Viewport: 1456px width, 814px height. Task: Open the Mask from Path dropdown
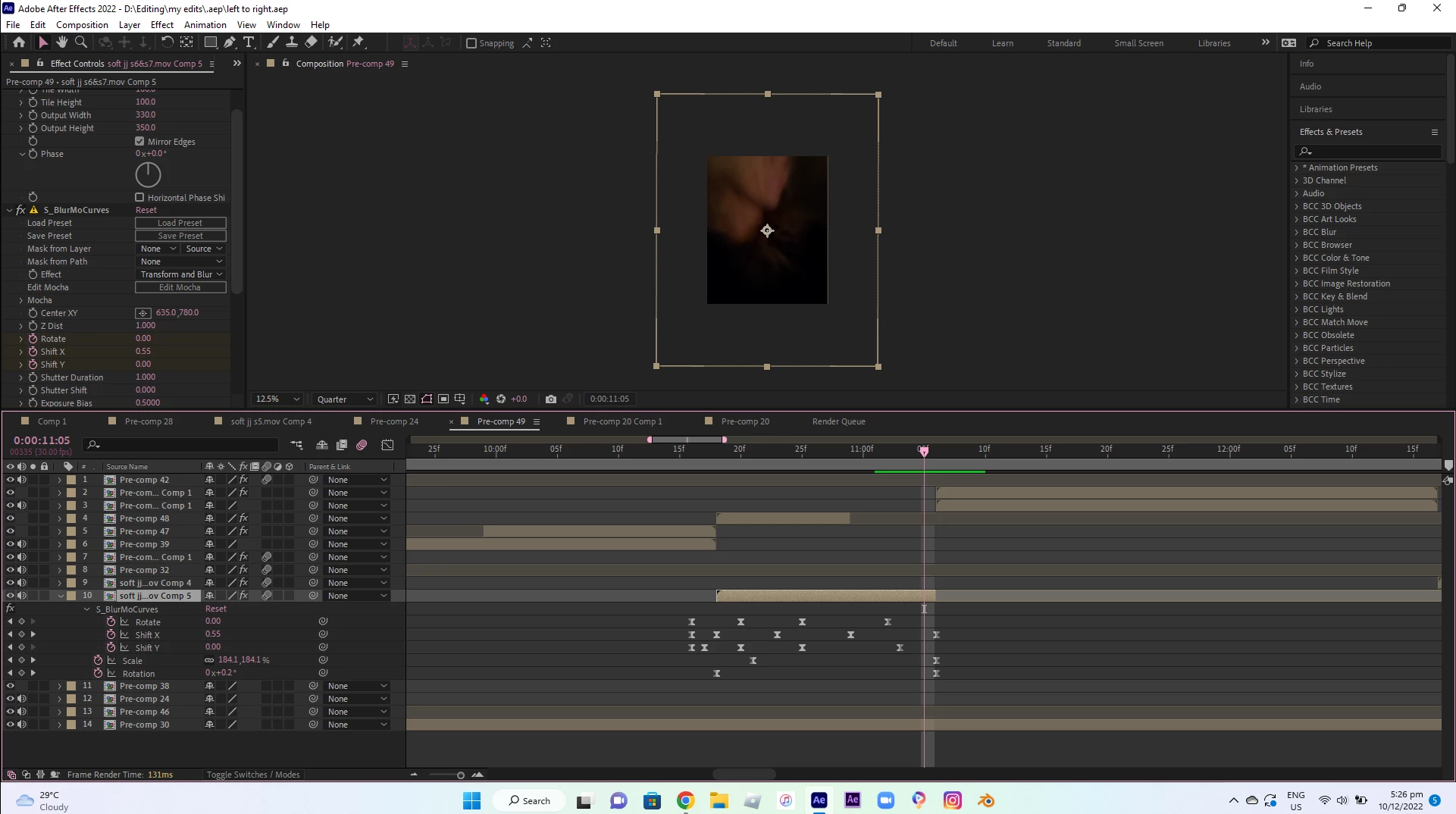(180, 261)
